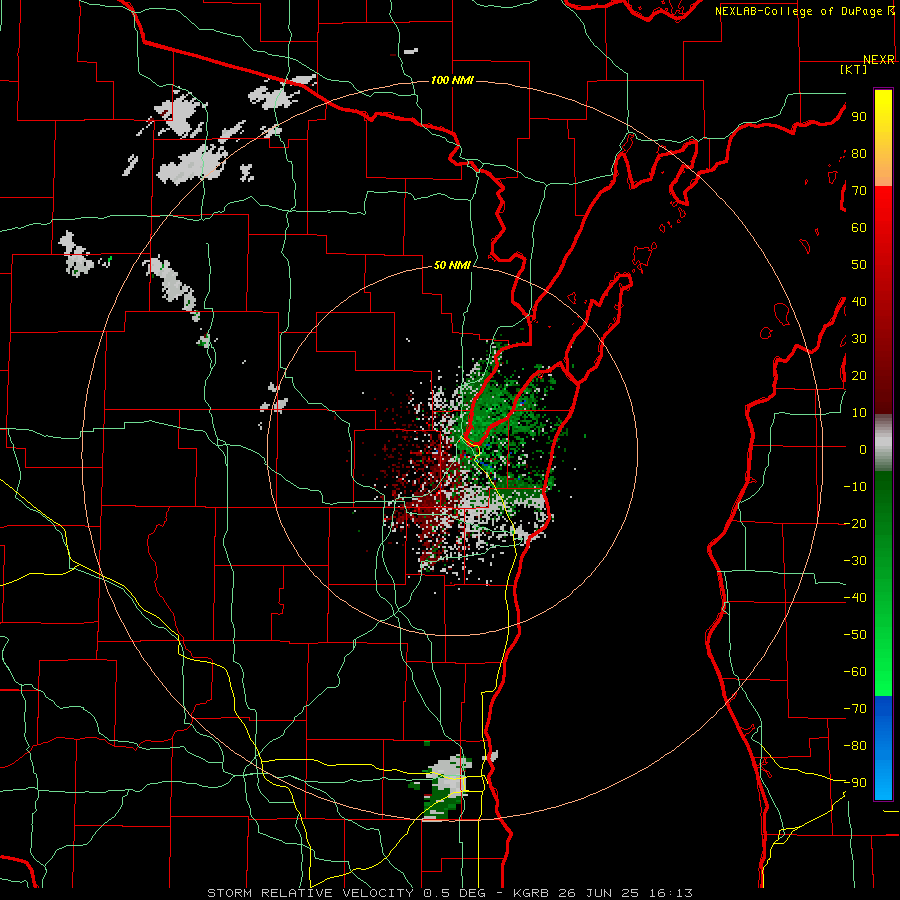Click the -80 value on the velocity scale
Image resolution: width=900 pixels, height=900 pixels.
855,746
